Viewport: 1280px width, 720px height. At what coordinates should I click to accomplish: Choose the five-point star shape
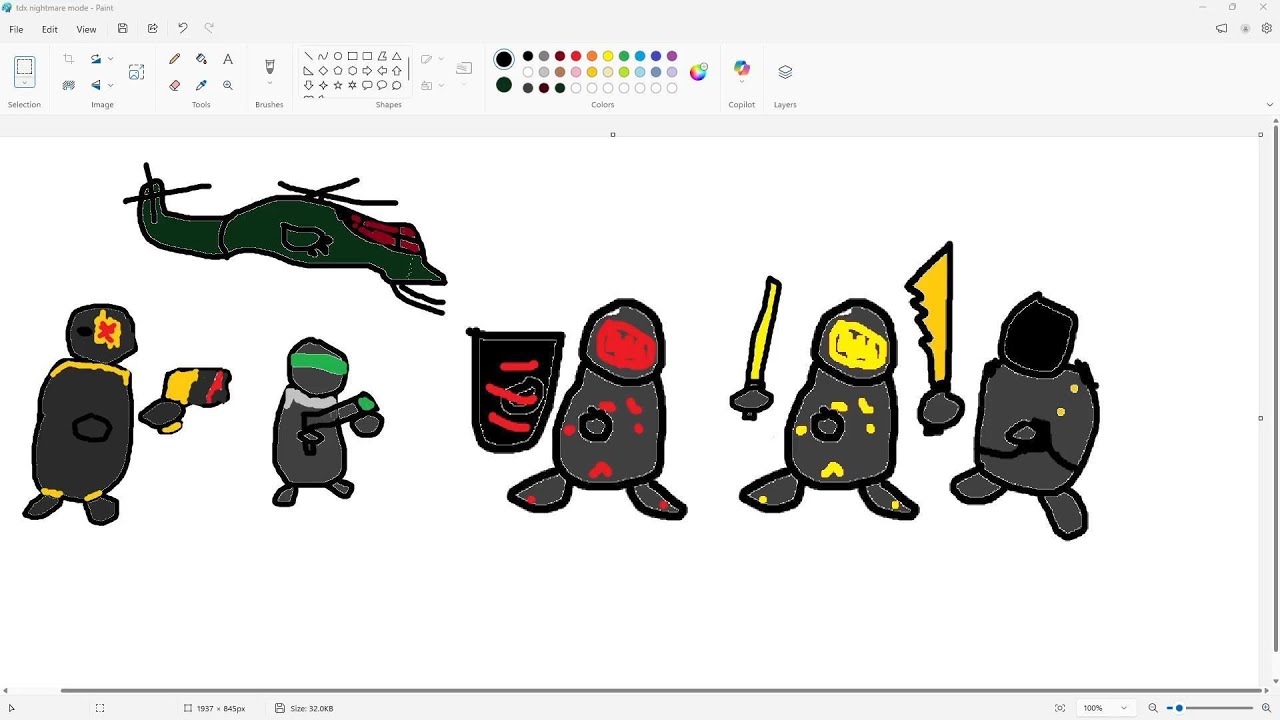pyautogui.click(x=338, y=86)
